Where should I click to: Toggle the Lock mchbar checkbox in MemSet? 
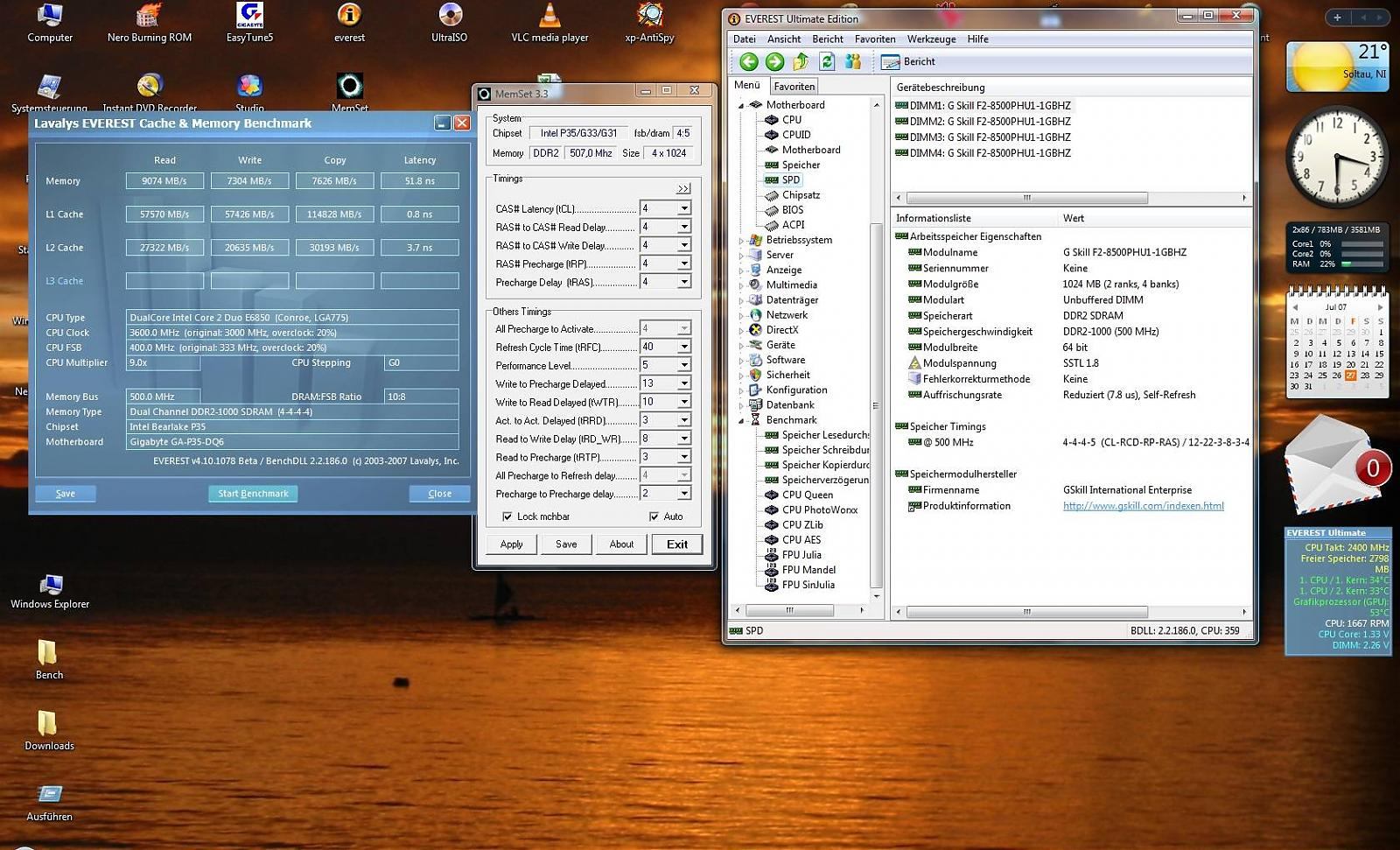click(507, 516)
